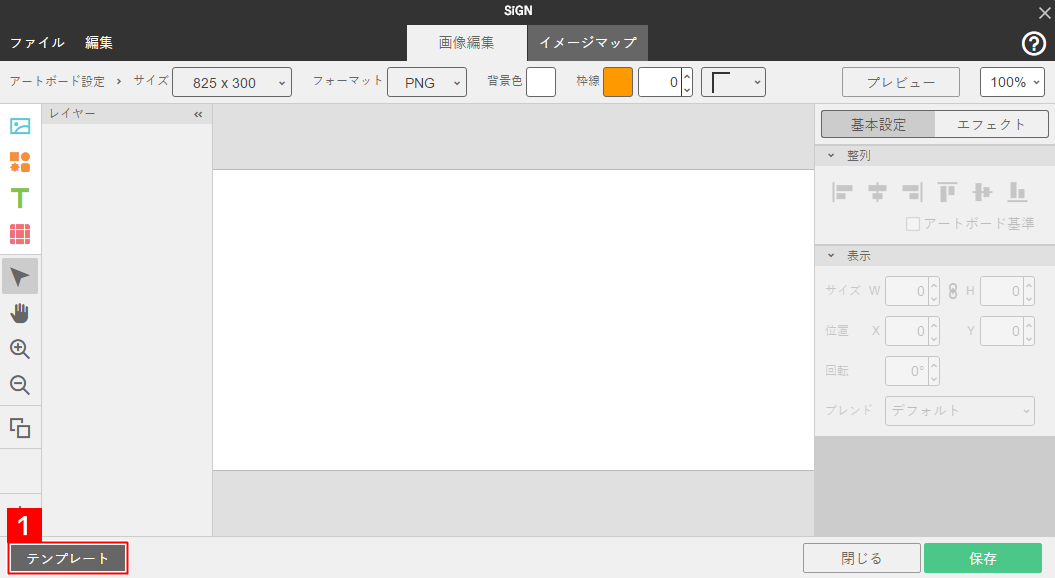
Task: Open the ファイル menu
Action: point(37,43)
